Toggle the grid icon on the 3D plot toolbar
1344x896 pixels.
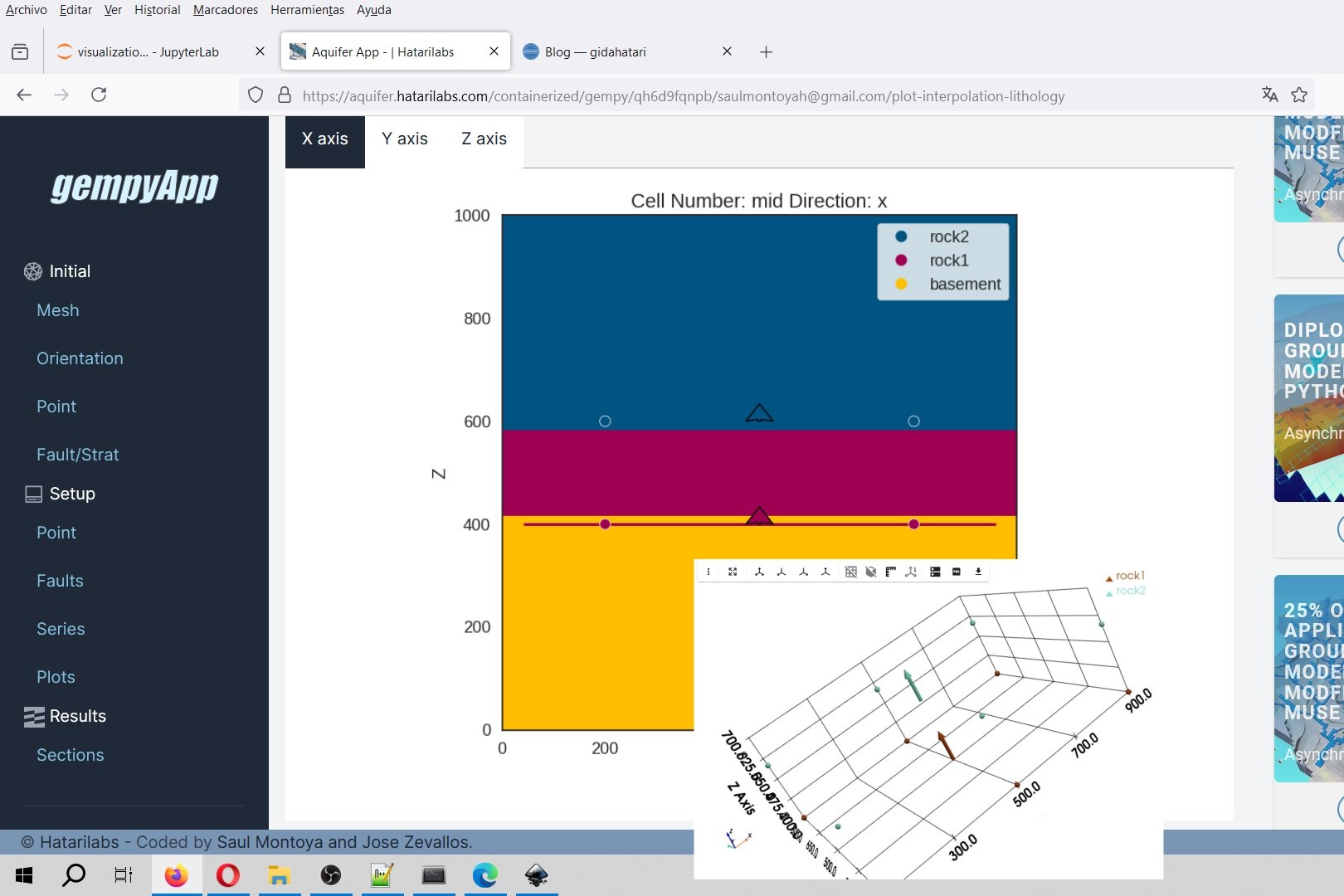850,572
